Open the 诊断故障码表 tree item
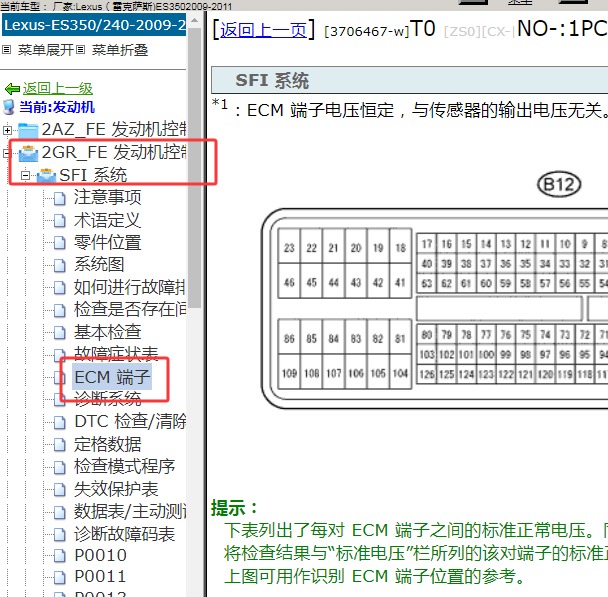Viewport: 608px width, 597px height. pos(124,534)
